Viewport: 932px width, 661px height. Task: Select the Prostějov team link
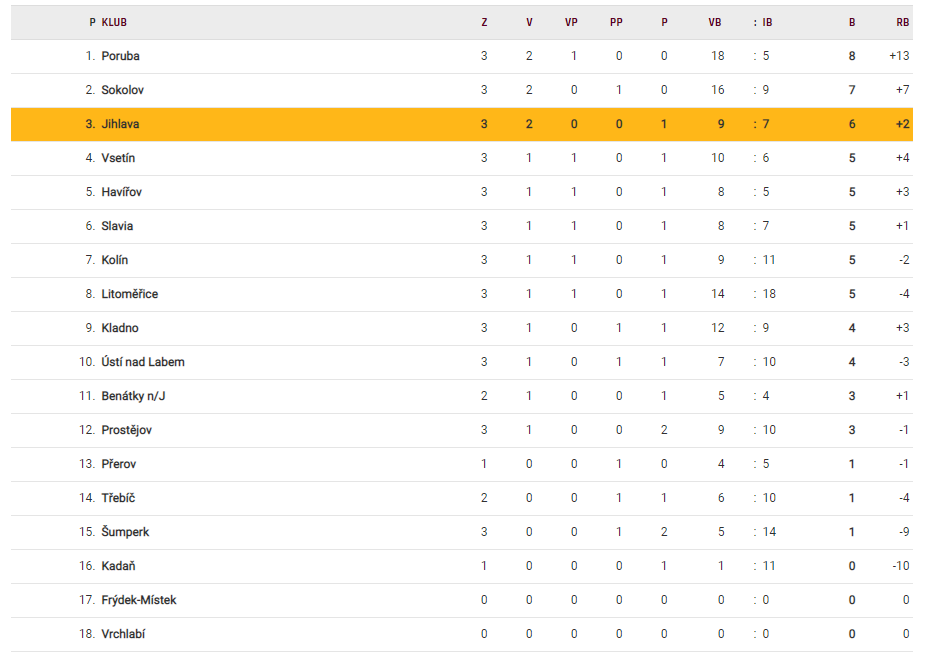pyautogui.click(x=126, y=430)
